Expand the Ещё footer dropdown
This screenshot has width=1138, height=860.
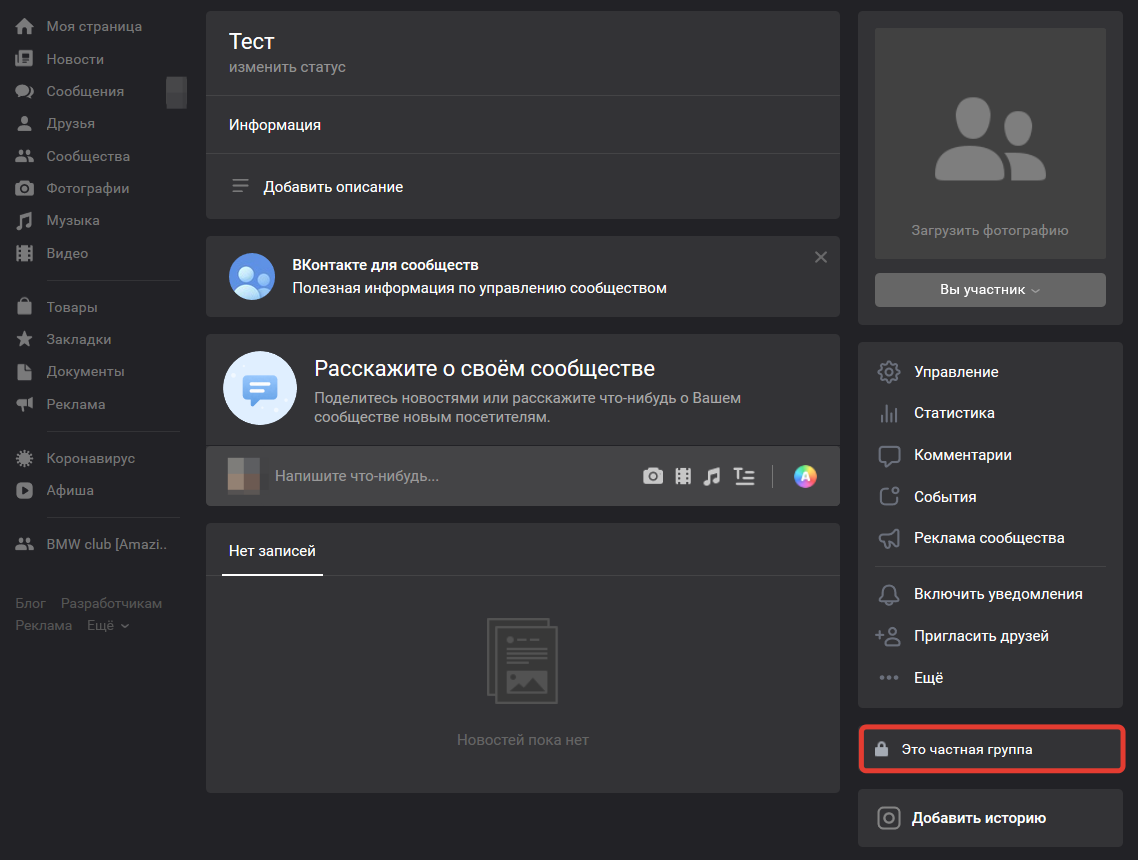[108, 626]
